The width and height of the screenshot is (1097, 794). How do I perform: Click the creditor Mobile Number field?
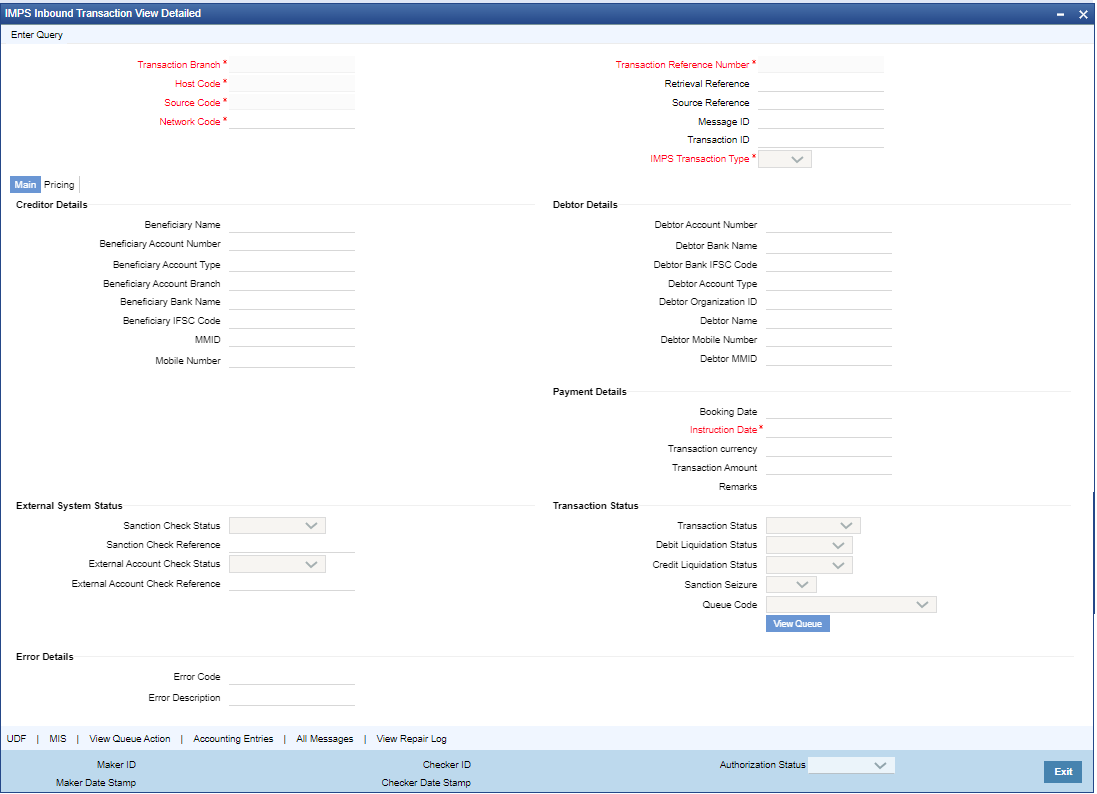pyautogui.click(x=292, y=360)
